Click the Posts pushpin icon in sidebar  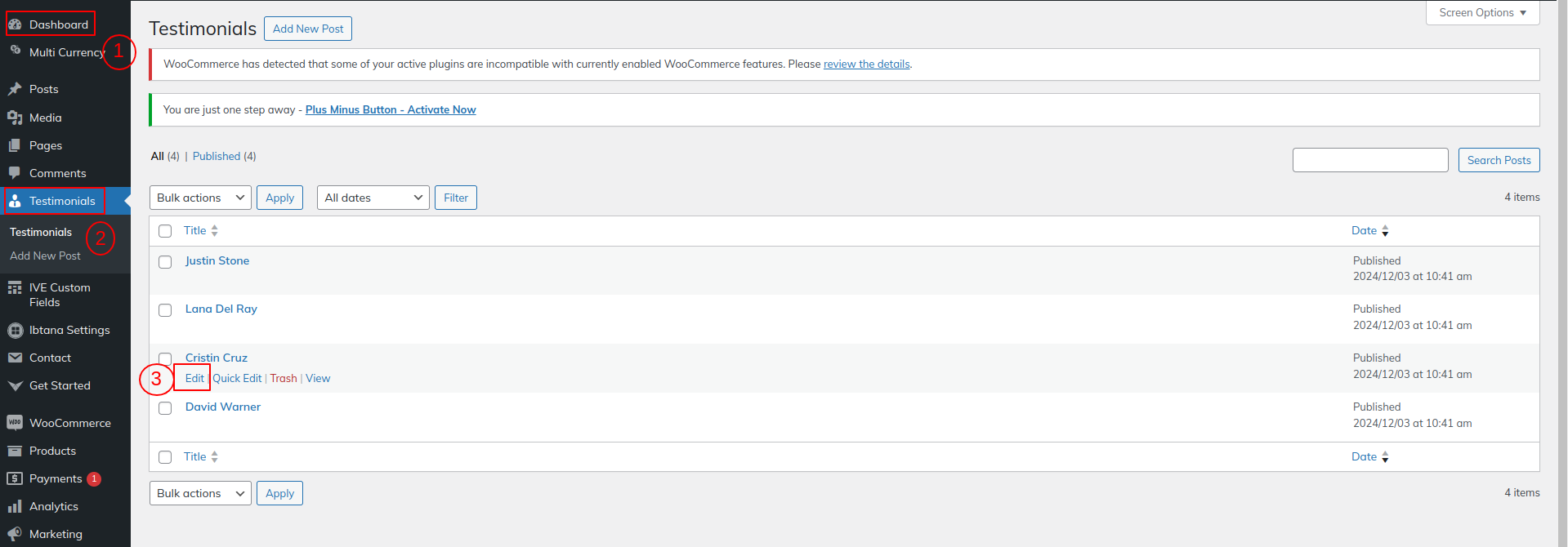(x=15, y=89)
